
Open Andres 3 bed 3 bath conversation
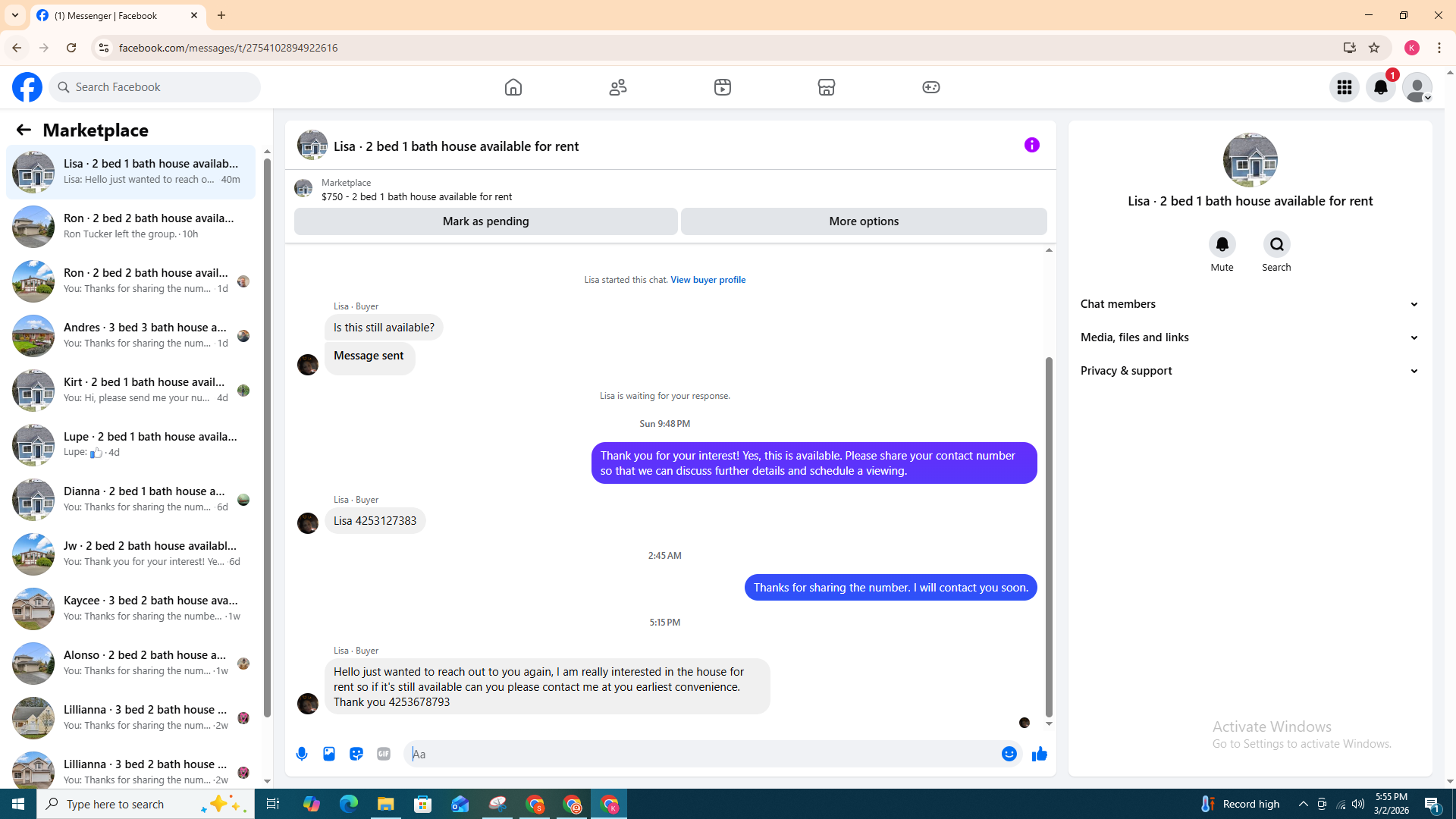click(x=130, y=335)
